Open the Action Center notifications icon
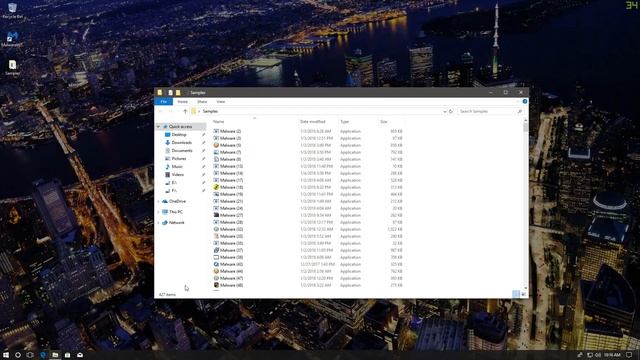This screenshot has height=360, width=640. click(629, 355)
